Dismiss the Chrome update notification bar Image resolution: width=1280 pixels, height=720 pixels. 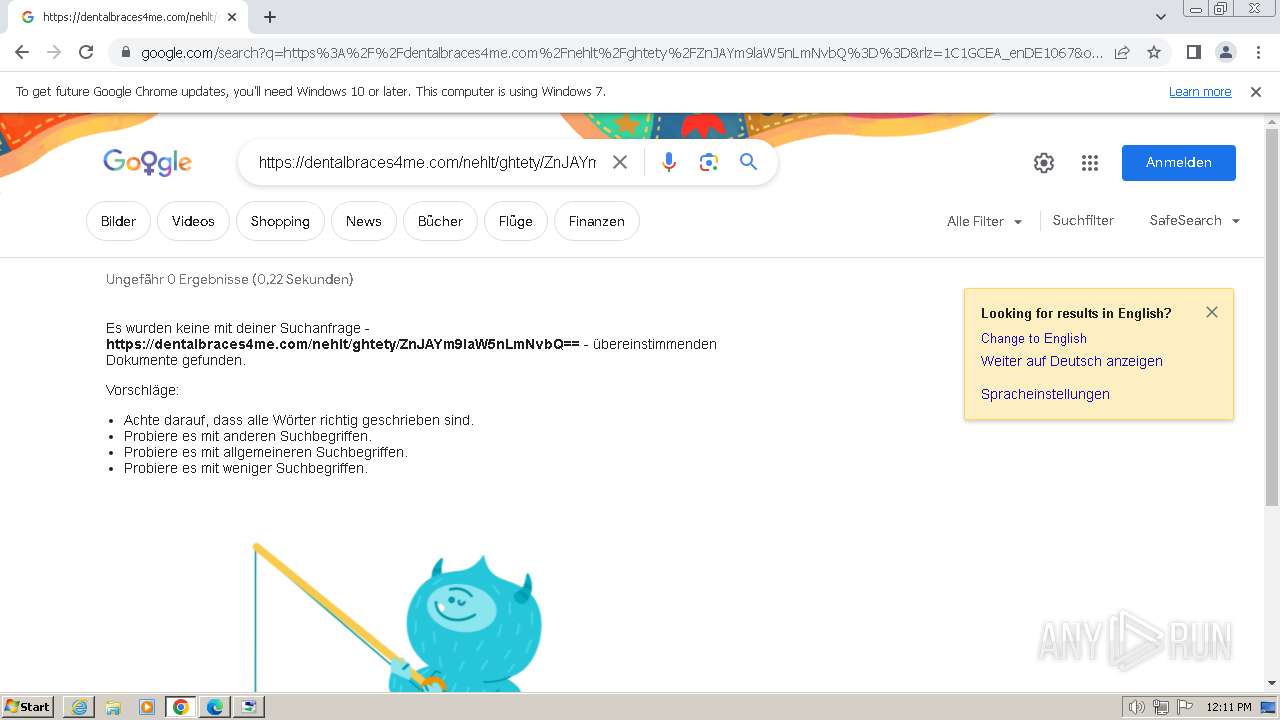pyautogui.click(x=1256, y=91)
